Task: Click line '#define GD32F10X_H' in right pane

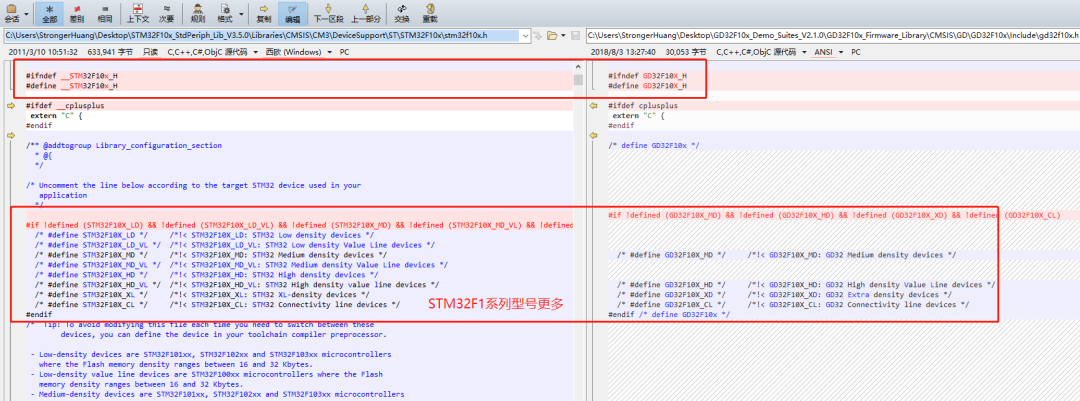Action: (x=647, y=86)
